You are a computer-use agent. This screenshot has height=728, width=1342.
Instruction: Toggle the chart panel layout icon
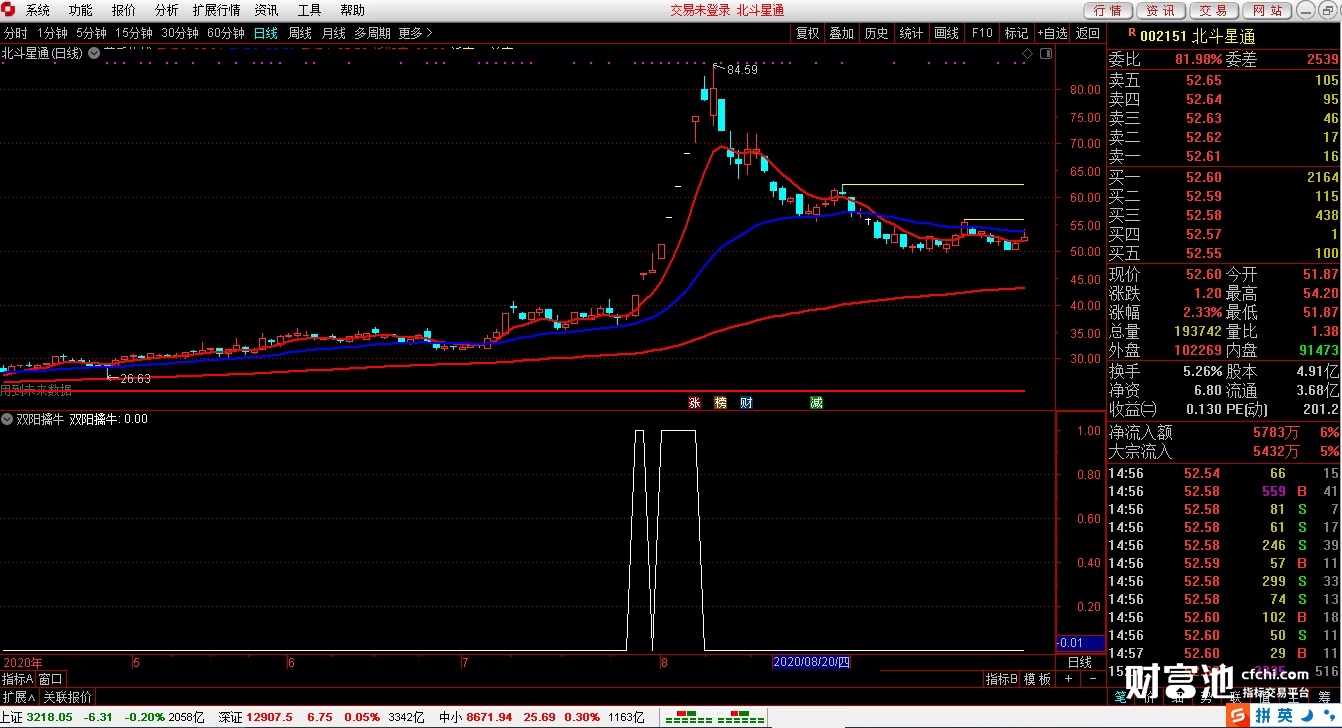coord(1045,52)
